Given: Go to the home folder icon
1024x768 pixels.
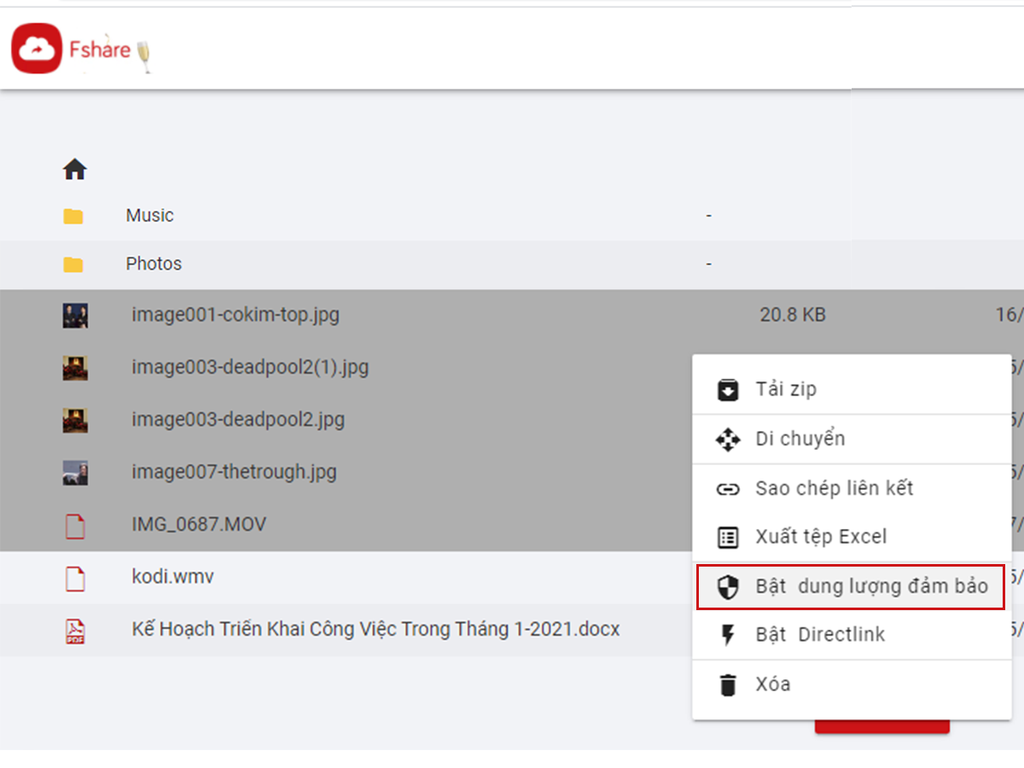Looking at the screenshot, I should point(75,170).
